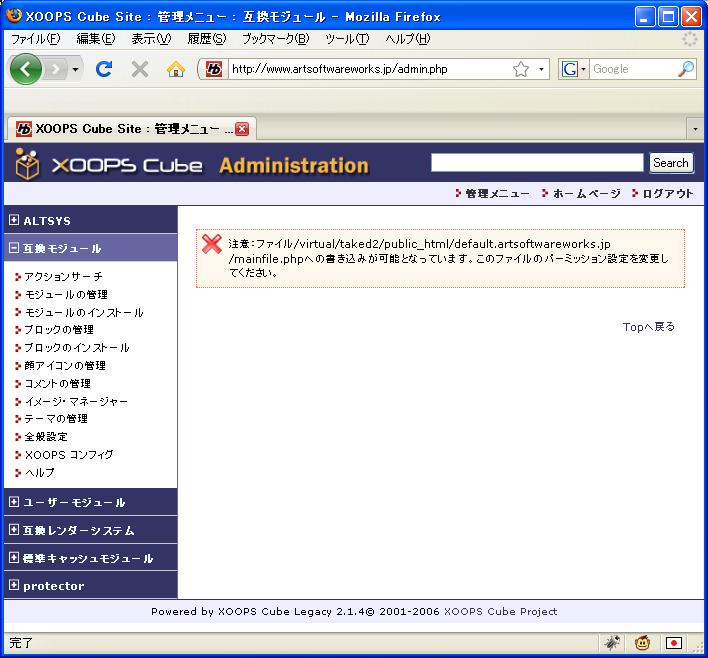Click the spider icon in the status bar
The image size is (708, 658).
coord(612,643)
